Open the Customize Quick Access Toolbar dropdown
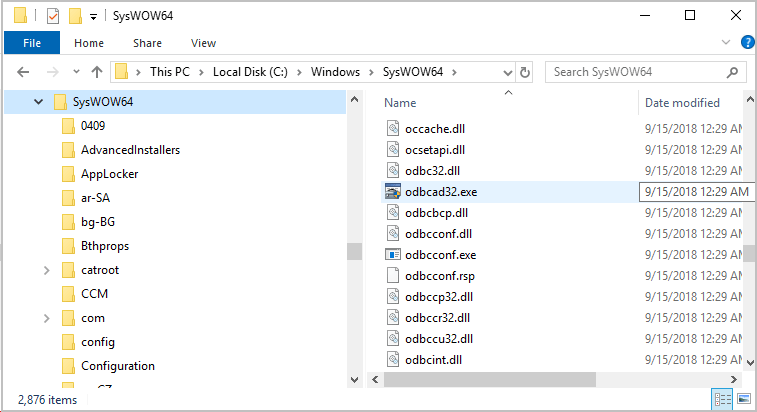 (x=93, y=17)
